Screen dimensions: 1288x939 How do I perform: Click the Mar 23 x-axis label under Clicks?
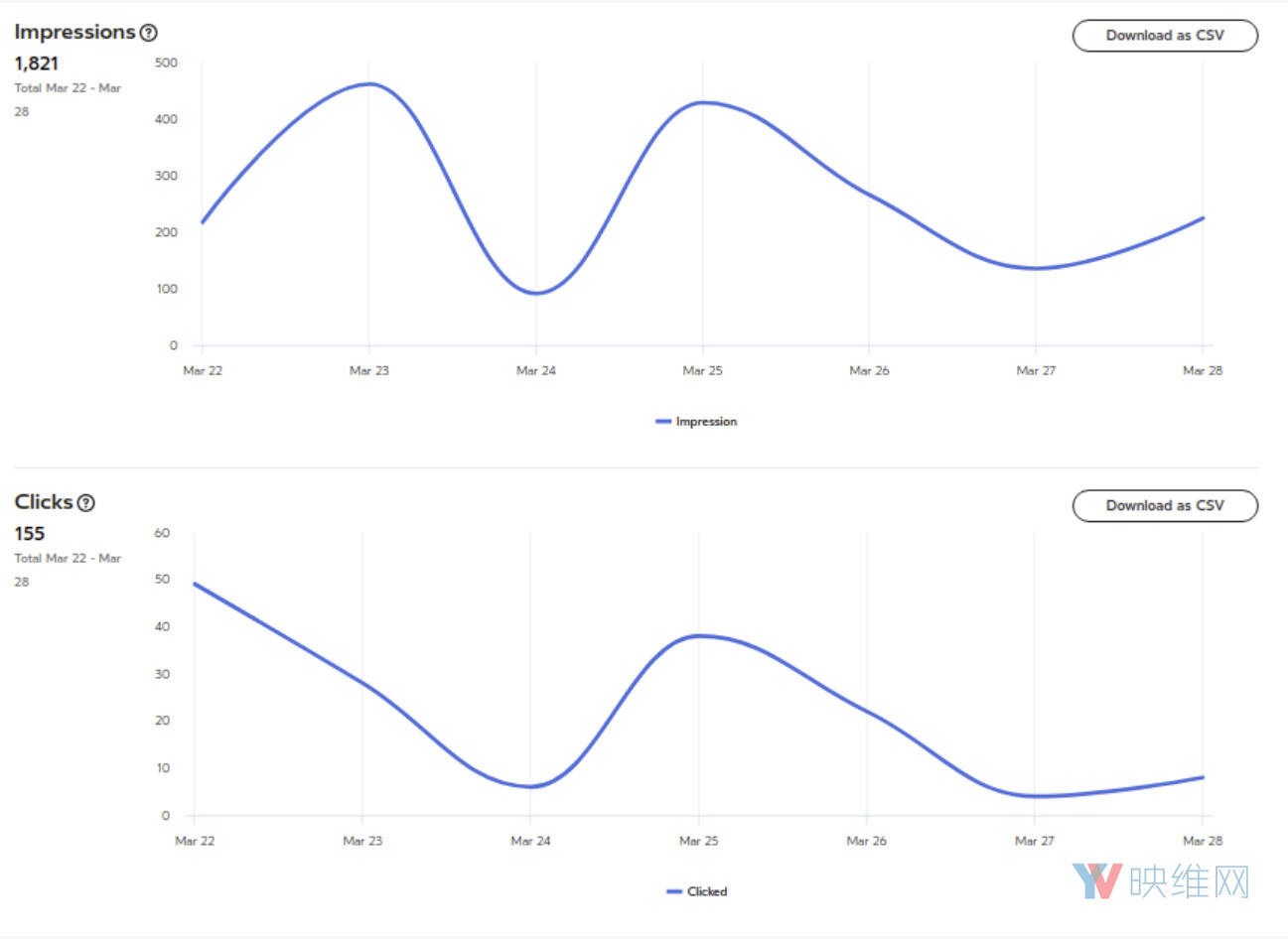[362, 841]
